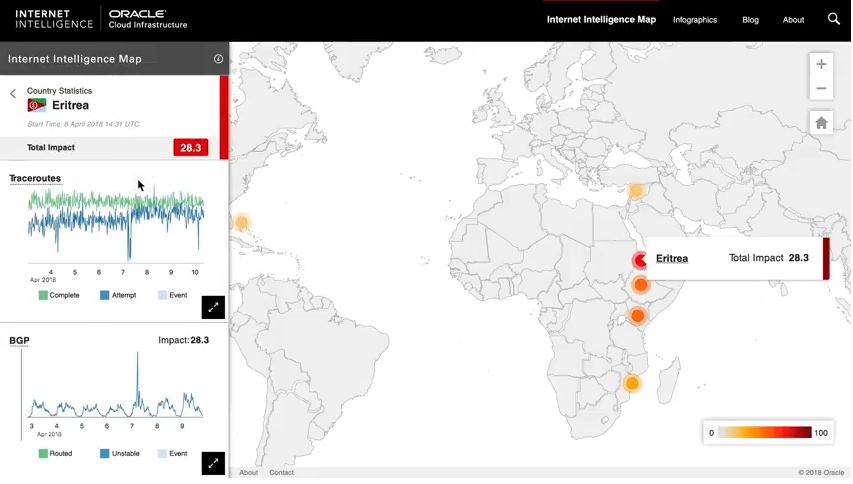The height and width of the screenshot is (484, 853).
Task: Select the Internet Intelligence Map panel title
Action: 75,59
